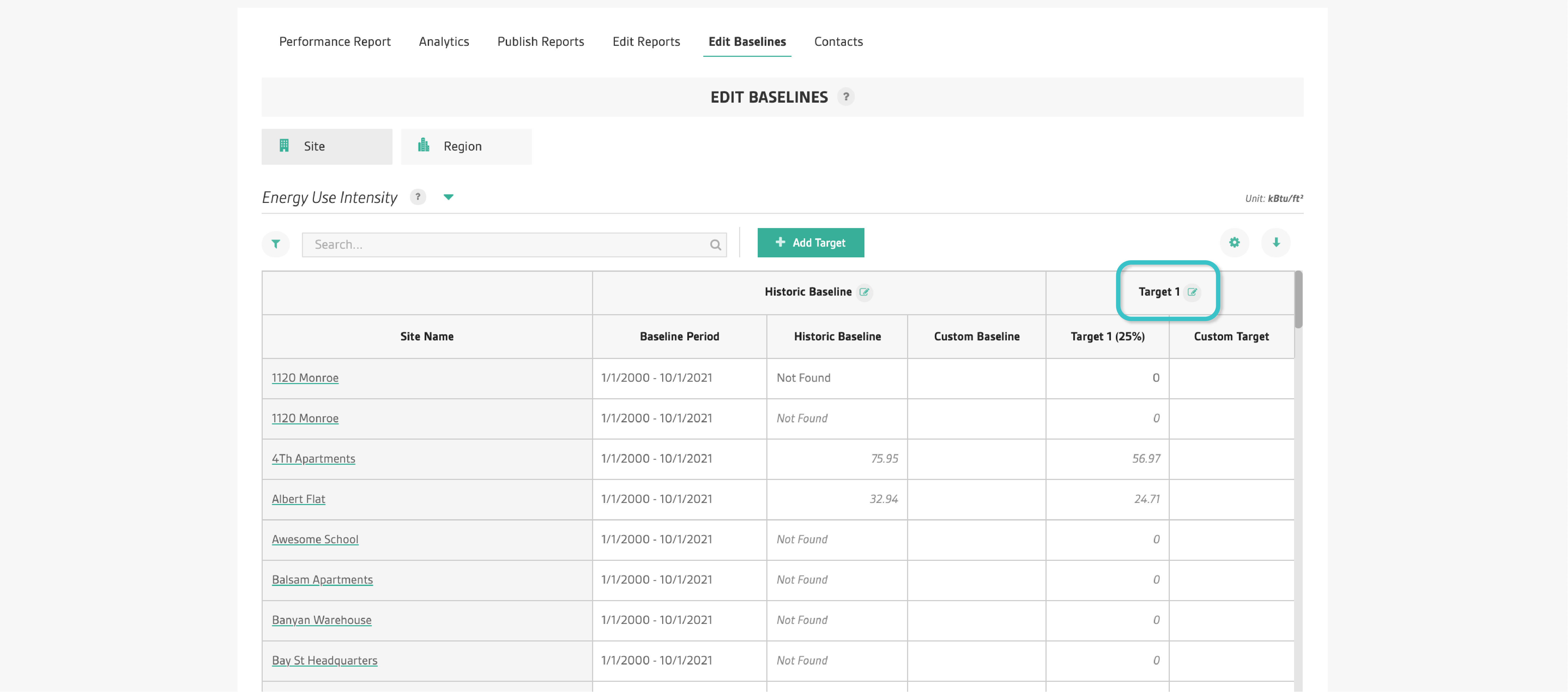Image resolution: width=1568 pixels, height=692 pixels.
Task: Open the 4Th Apartments site link
Action: 313,459
